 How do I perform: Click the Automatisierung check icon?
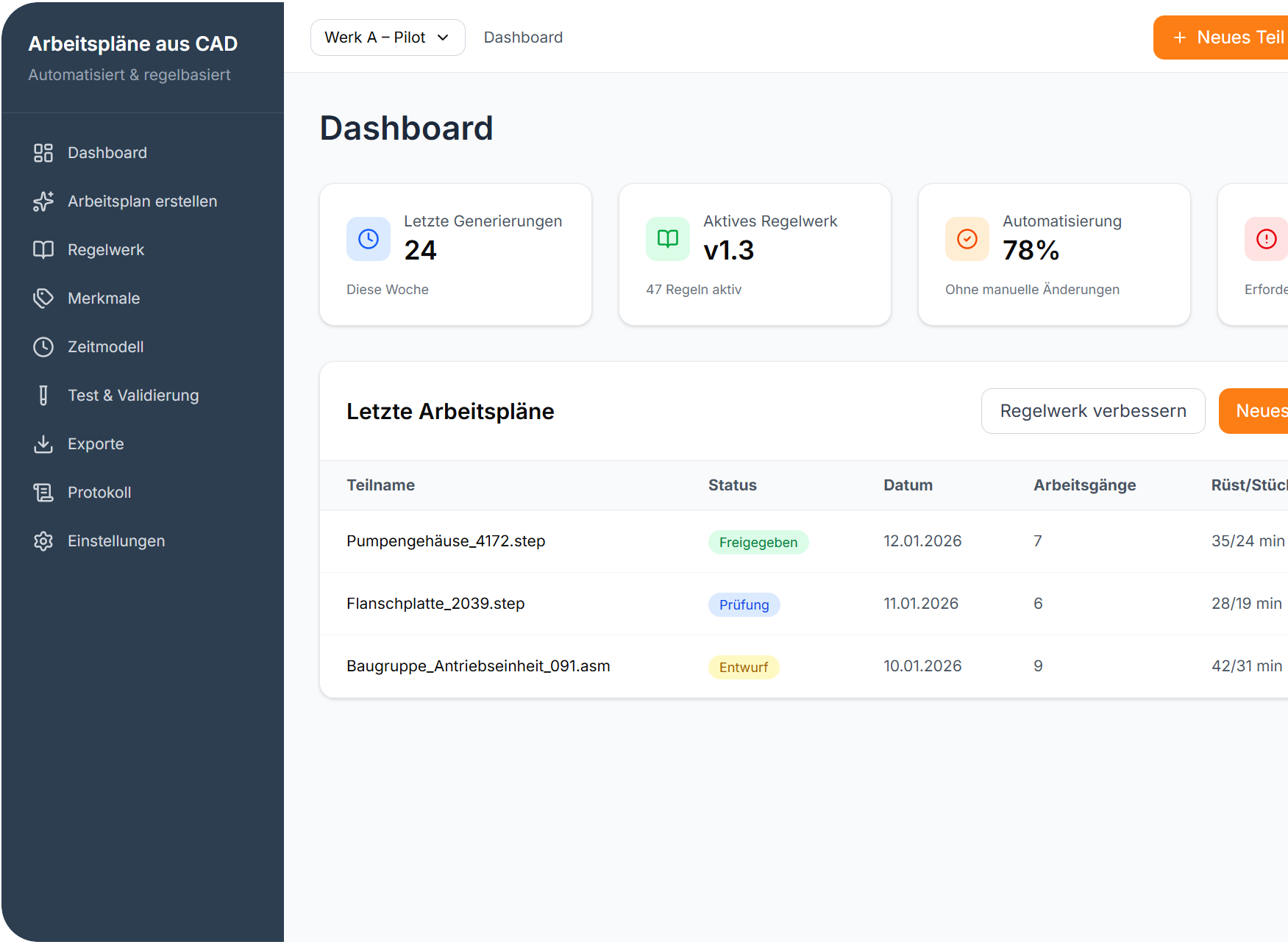[x=967, y=239]
